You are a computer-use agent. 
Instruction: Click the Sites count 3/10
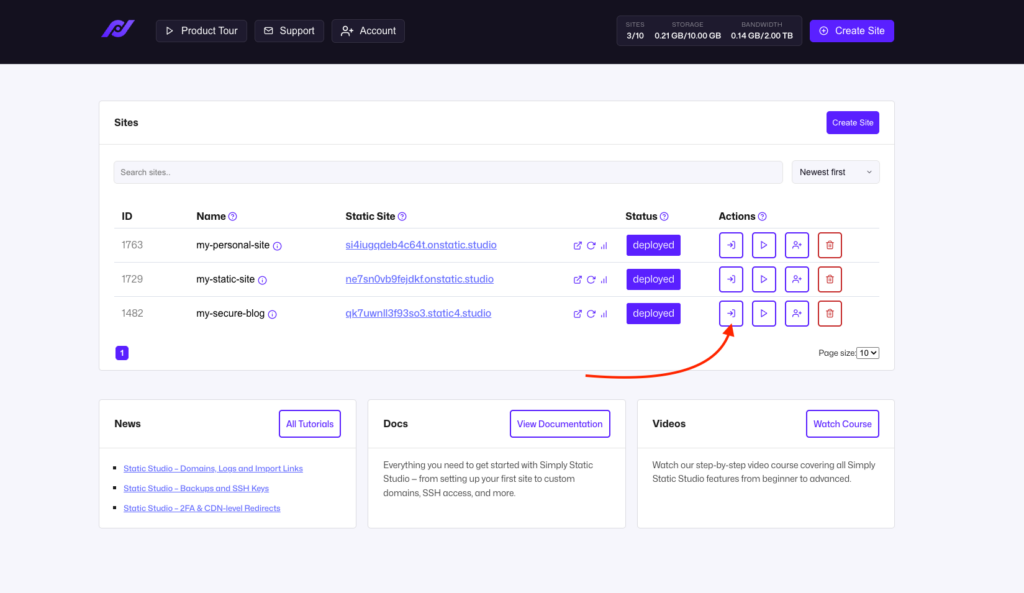point(635,36)
